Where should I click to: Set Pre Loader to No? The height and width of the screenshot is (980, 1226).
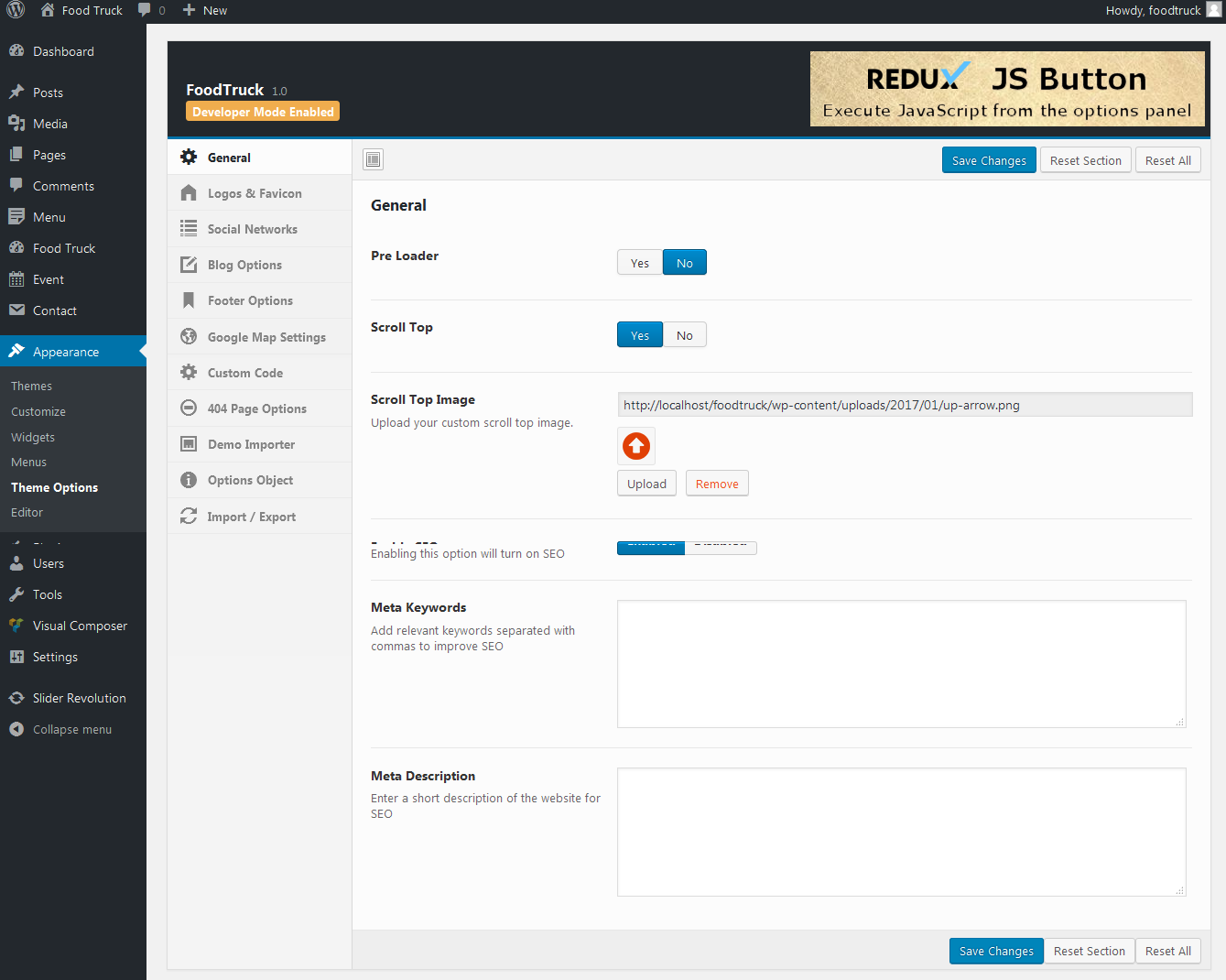[x=685, y=263]
